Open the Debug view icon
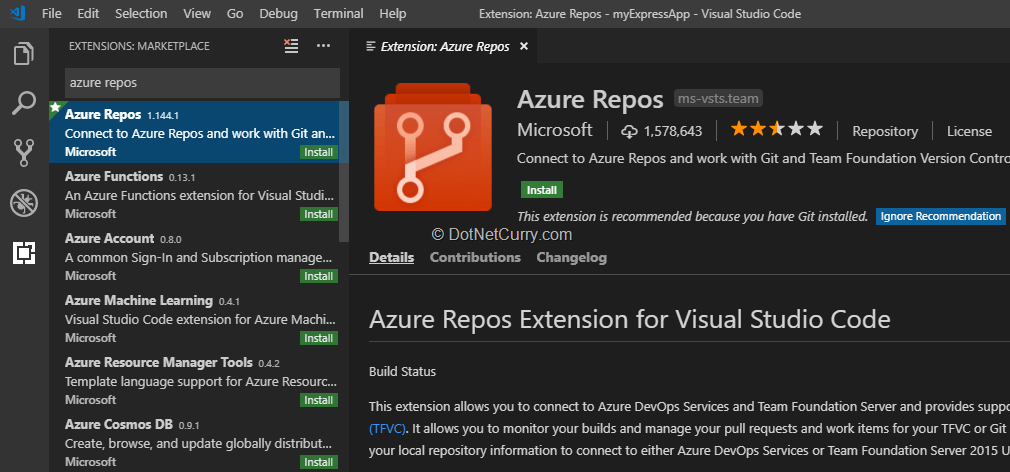This screenshot has height=472, width=1010. pos(24,203)
